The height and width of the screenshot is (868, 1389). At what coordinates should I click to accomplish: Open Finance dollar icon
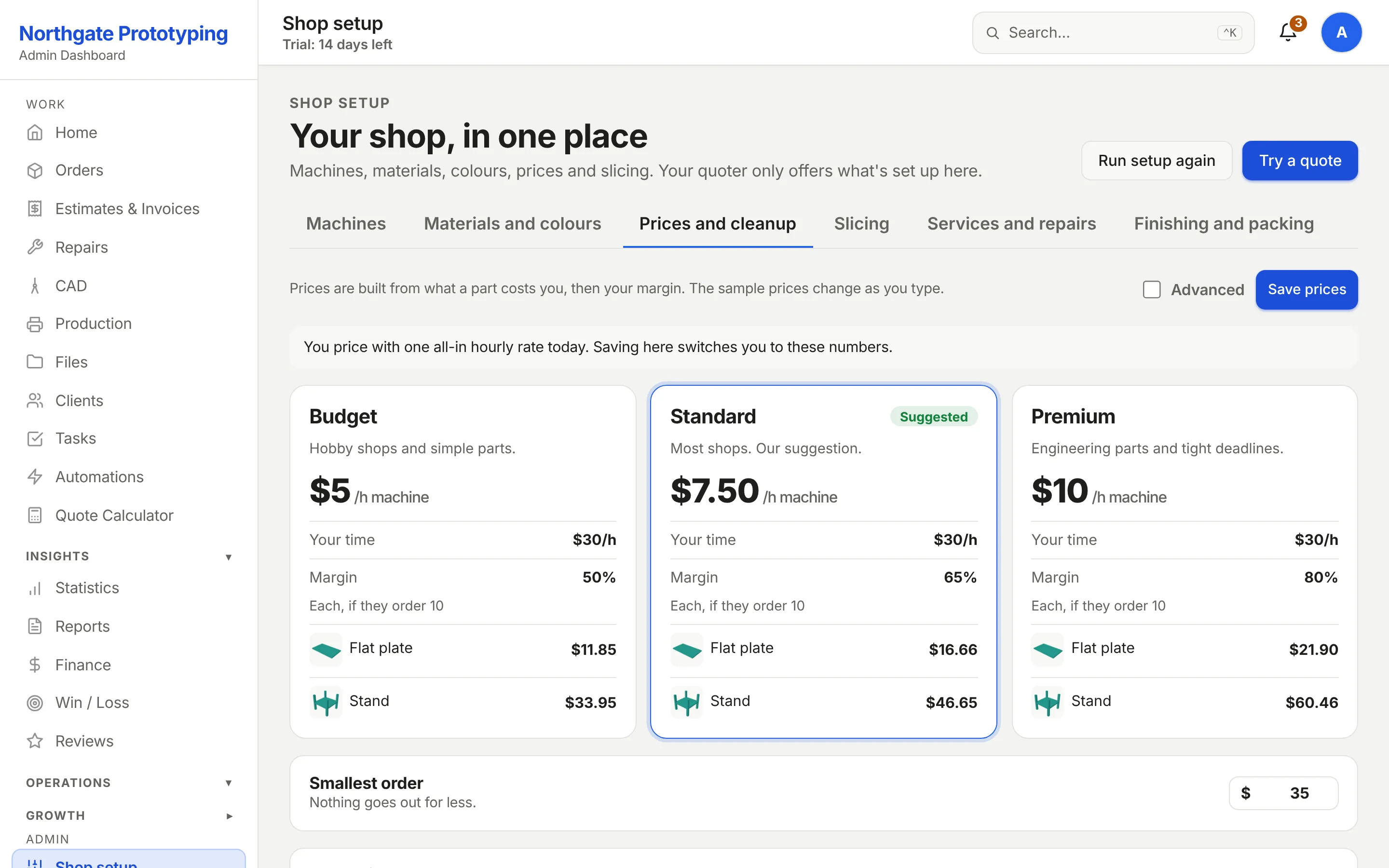pos(35,665)
